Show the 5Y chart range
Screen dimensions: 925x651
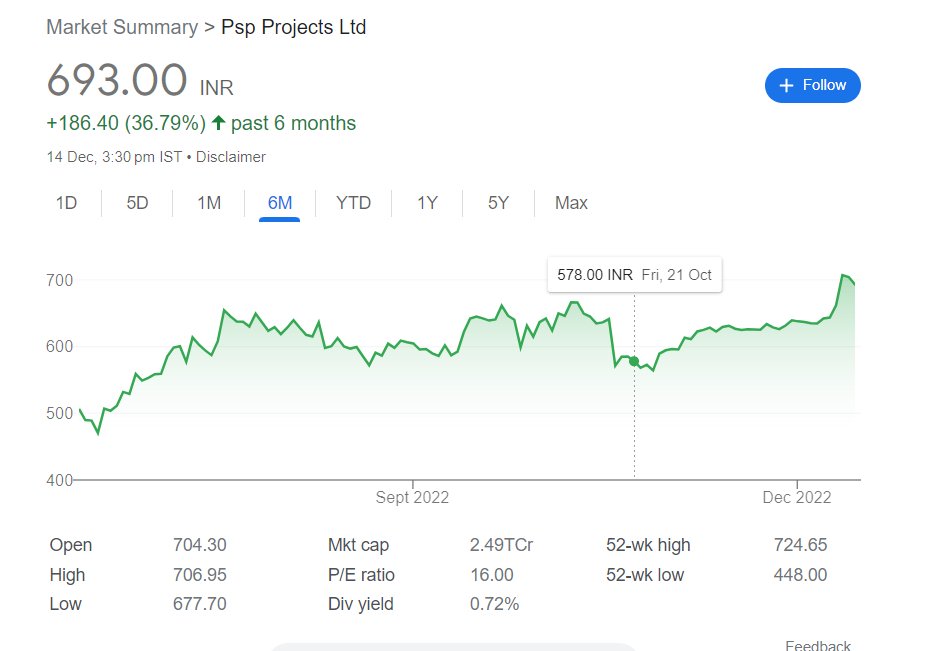click(498, 203)
